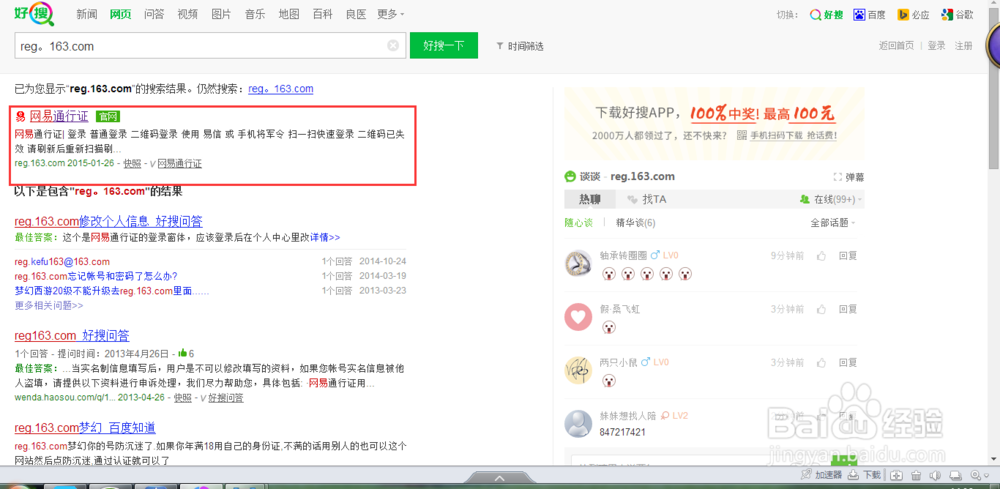The image size is (1000, 489).
Task: Click the 谈谈 smiley icon
Action: point(570,177)
